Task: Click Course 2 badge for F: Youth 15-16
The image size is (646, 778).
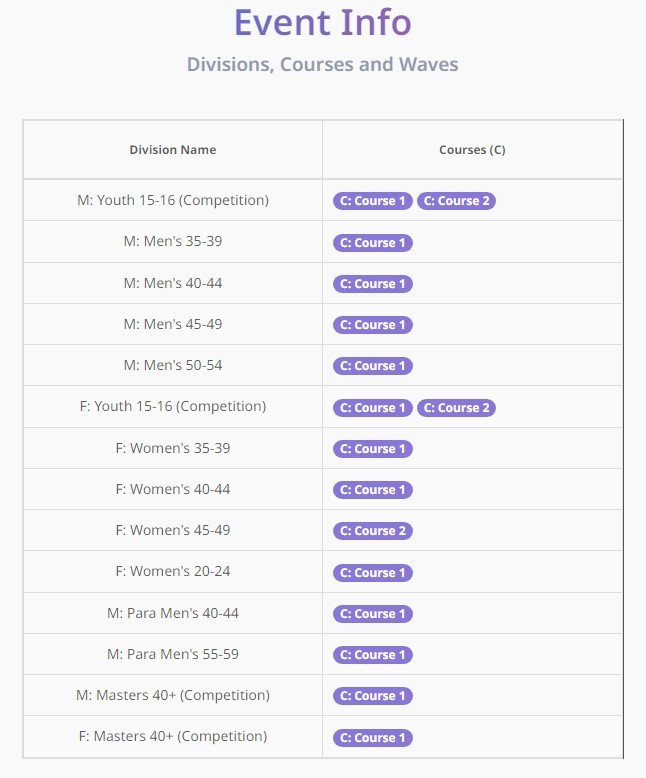Action: pos(456,408)
